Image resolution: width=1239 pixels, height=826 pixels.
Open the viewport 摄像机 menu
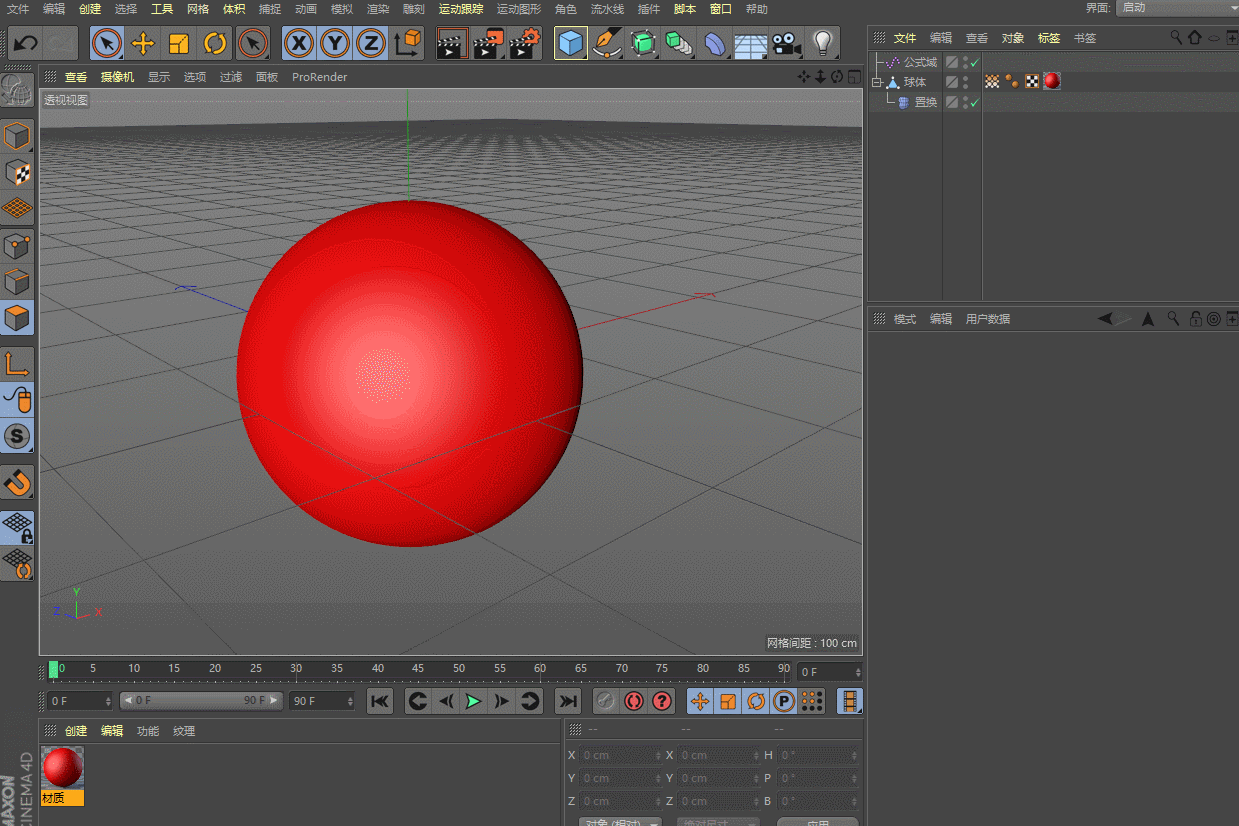pos(117,77)
